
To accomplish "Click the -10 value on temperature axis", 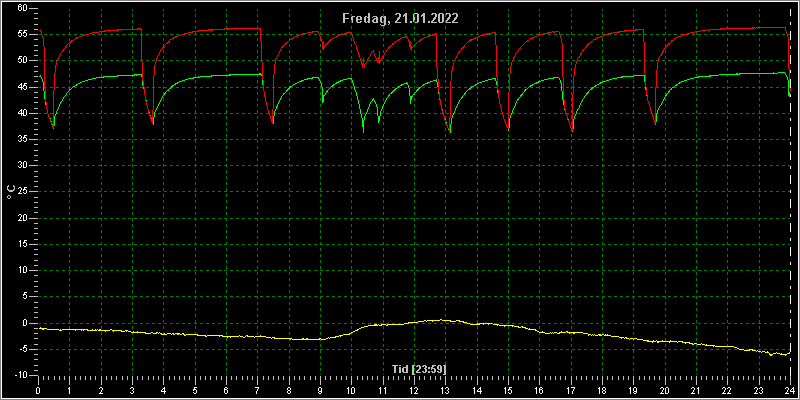I will click(20, 376).
